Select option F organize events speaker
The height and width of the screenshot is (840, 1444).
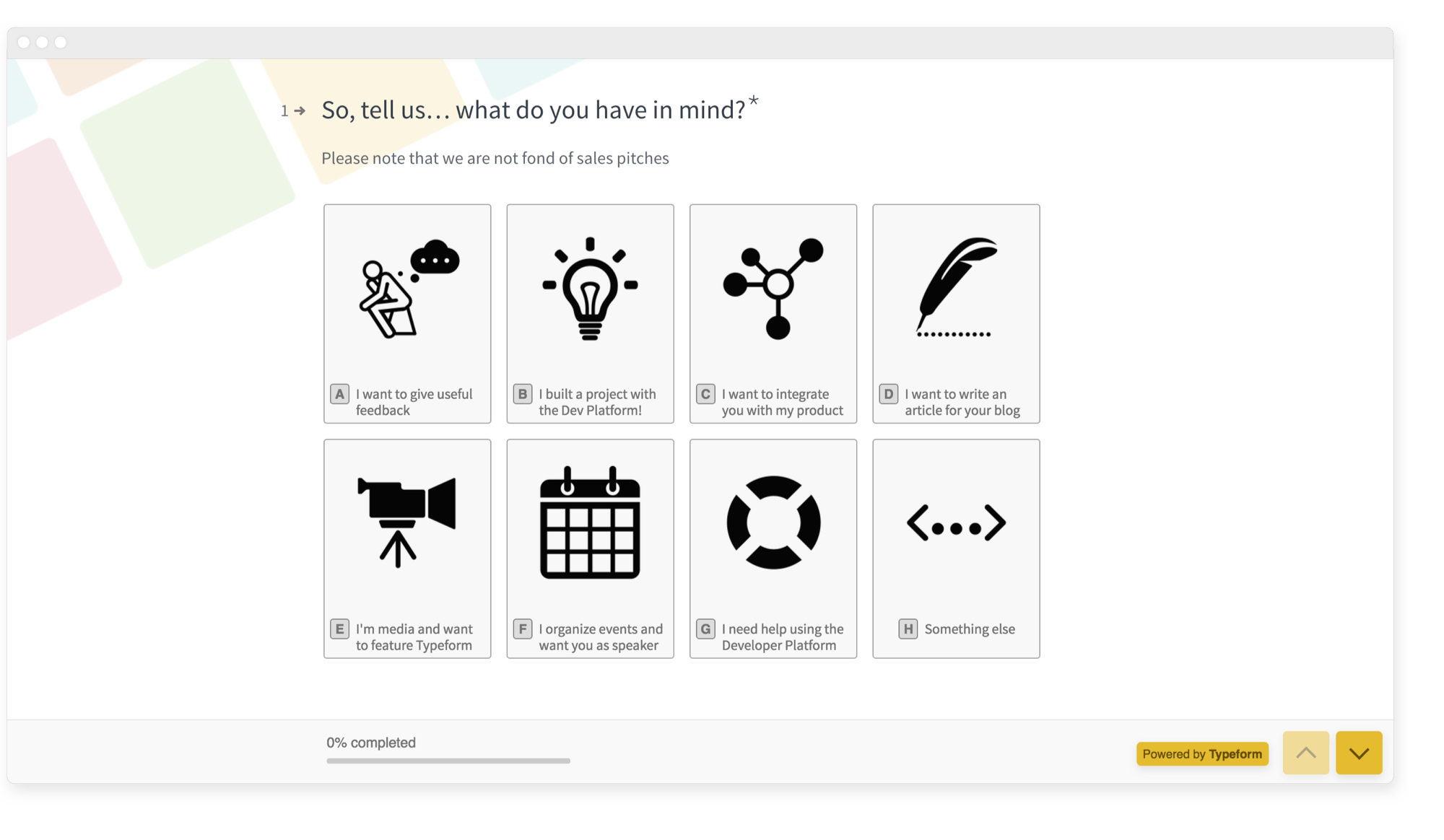(590, 548)
